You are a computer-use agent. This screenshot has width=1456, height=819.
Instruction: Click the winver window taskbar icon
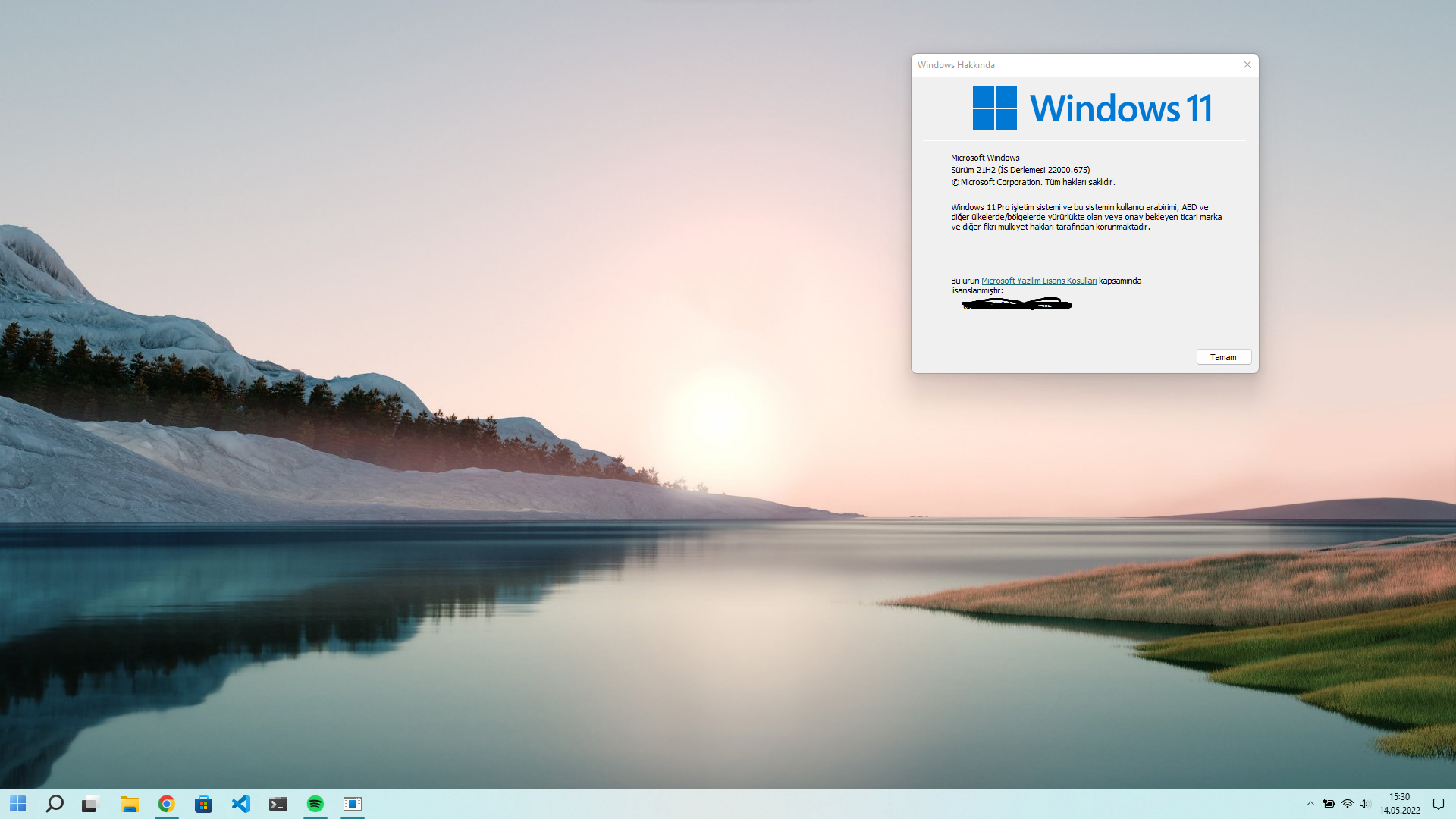point(353,804)
